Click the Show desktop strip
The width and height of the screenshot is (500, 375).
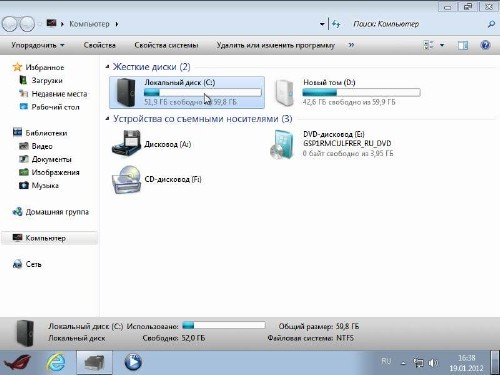496,362
